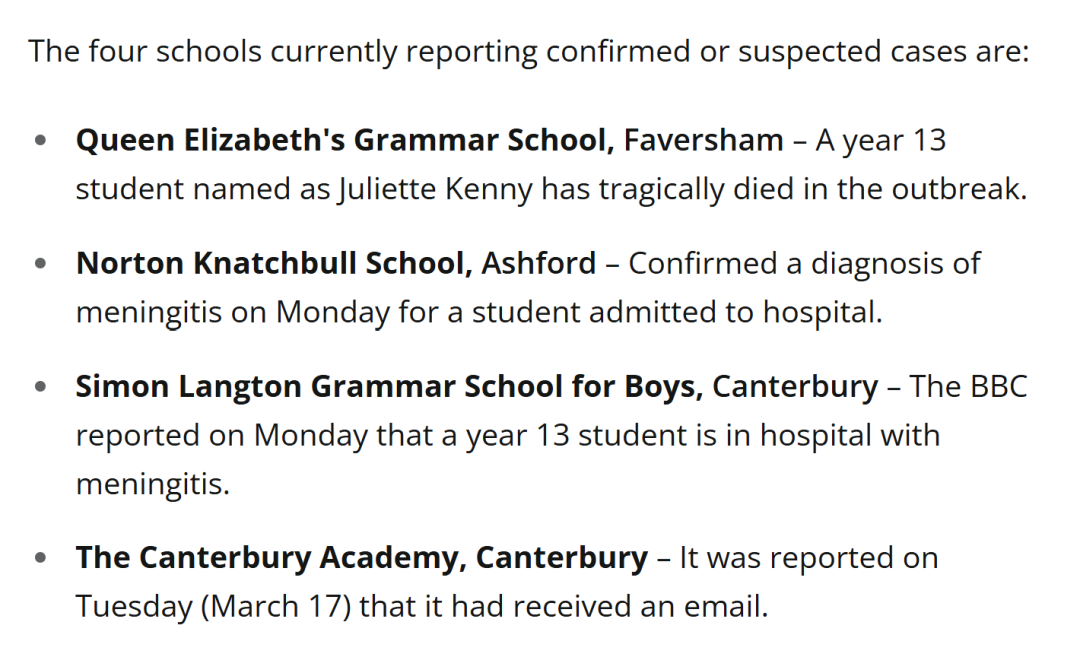The image size is (1080, 657).
Task: Click the bold Queen Elizabeth's Grammar School name
Action: pyautogui.click(x=345, y=140)
